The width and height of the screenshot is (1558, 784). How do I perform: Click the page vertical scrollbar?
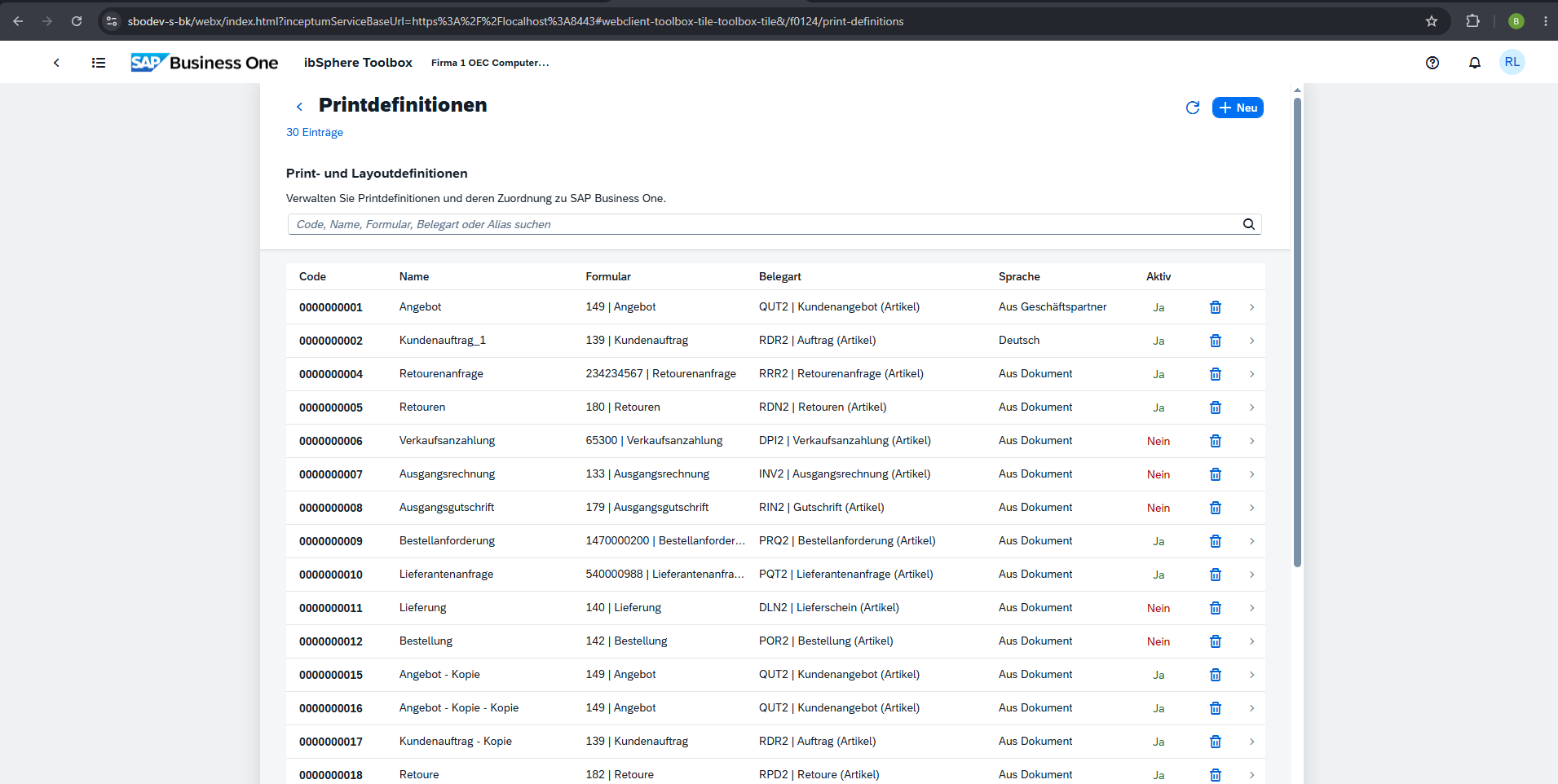1297,333
